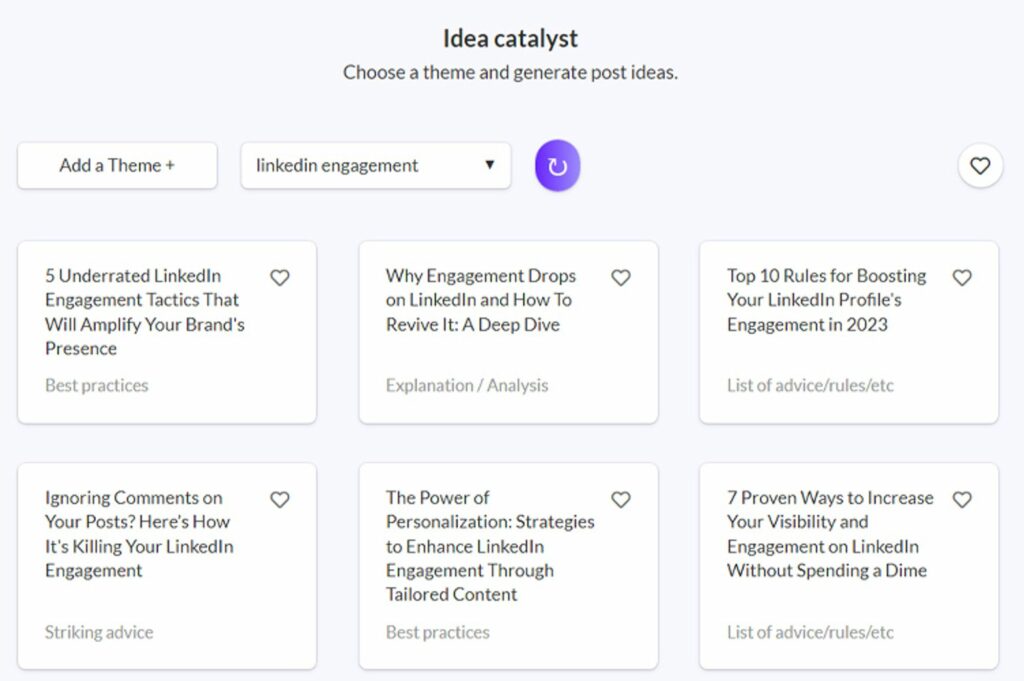The width and height of the screenshot is (1024, 681).
Task: Click the heart on '5 Underrated LinkedIn Engagement Tactics'
Action: point(280,278)
